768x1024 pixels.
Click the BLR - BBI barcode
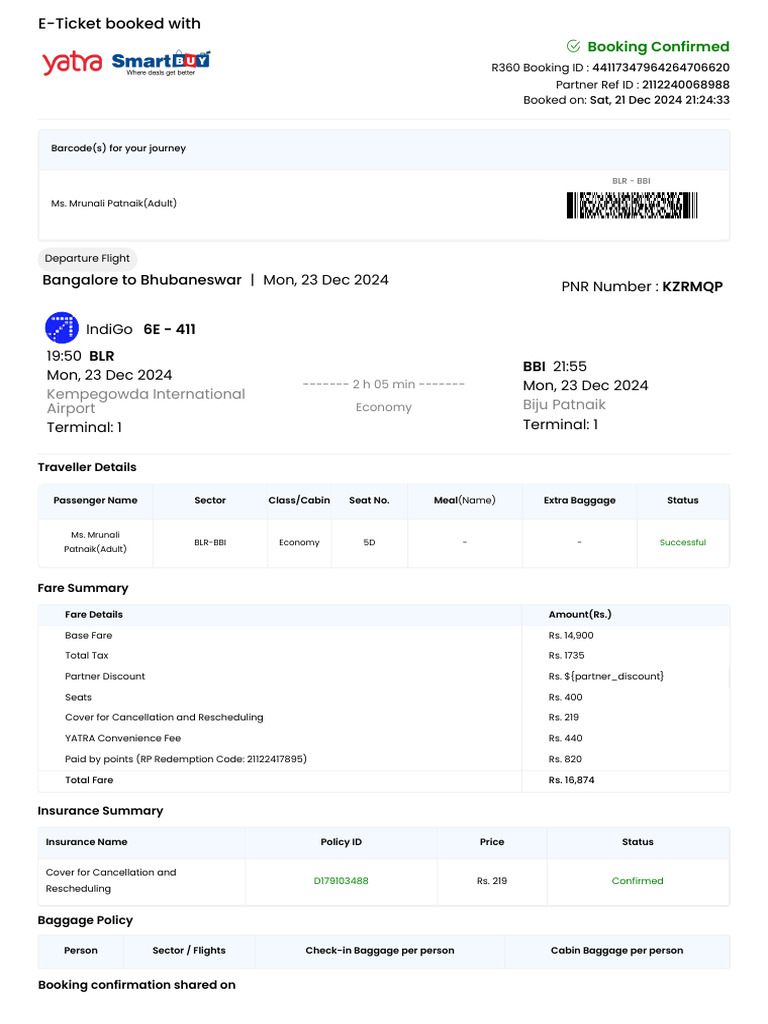pos(632,206)
